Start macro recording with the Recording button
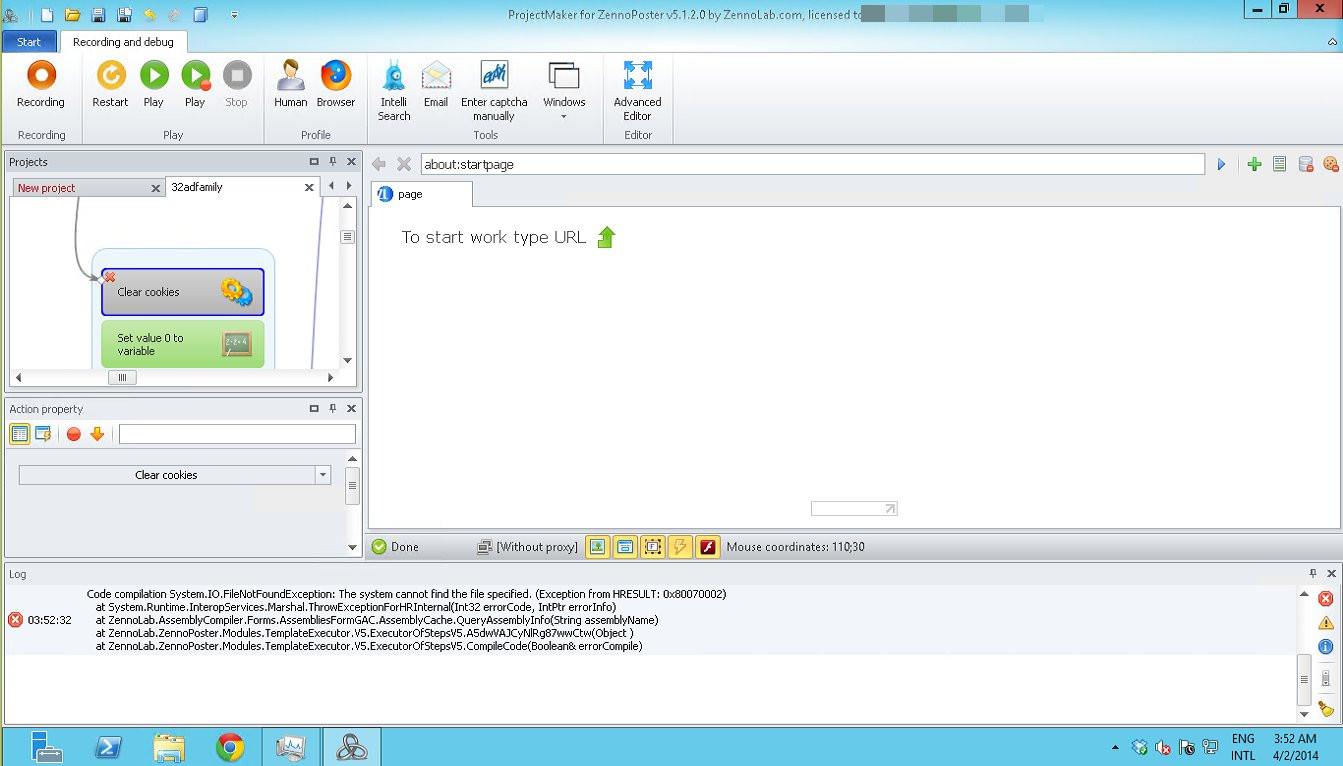The height and width of the screenshot is (766, 1343). coord(41,84)
